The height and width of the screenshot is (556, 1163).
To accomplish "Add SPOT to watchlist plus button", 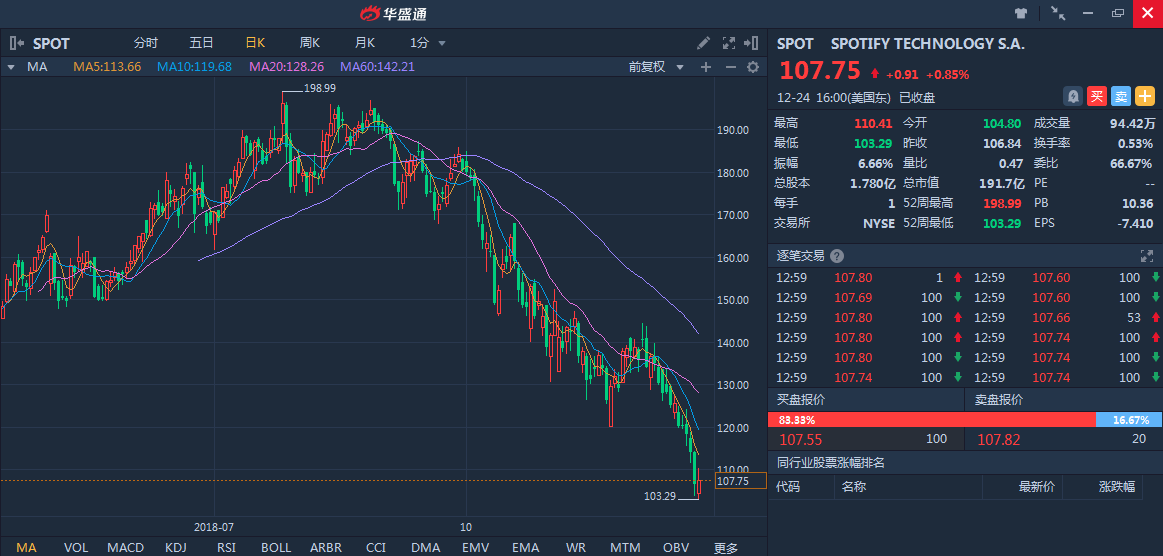I will click(x=1145, y=96).
